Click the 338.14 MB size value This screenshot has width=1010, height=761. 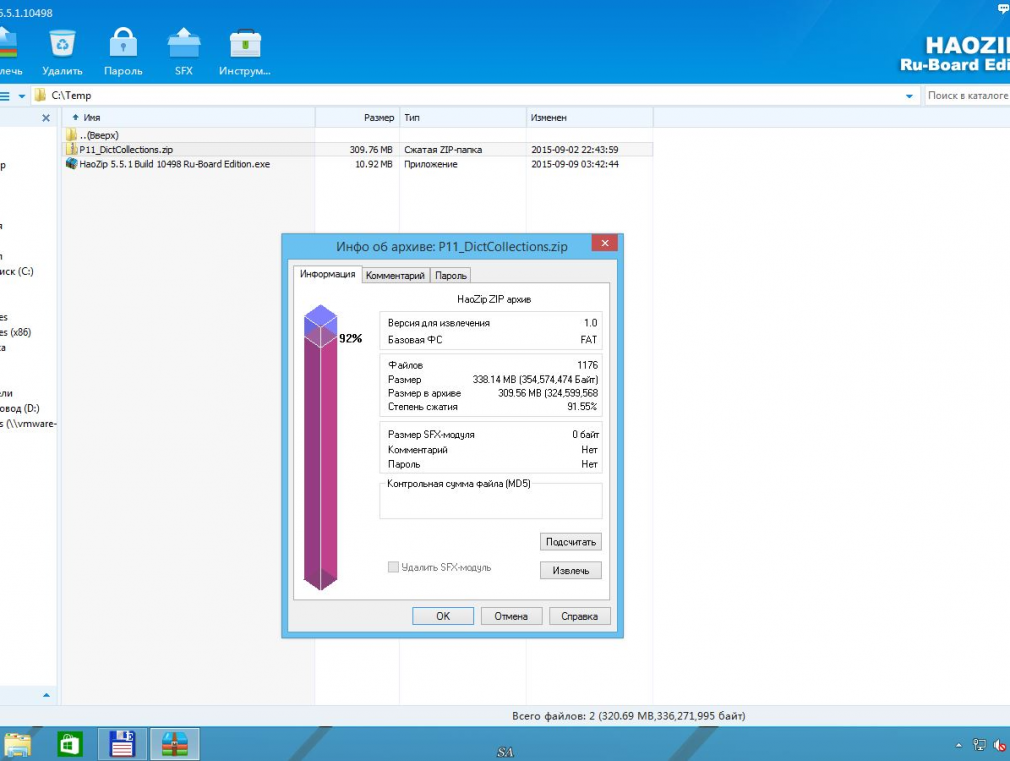click(535, 380)
